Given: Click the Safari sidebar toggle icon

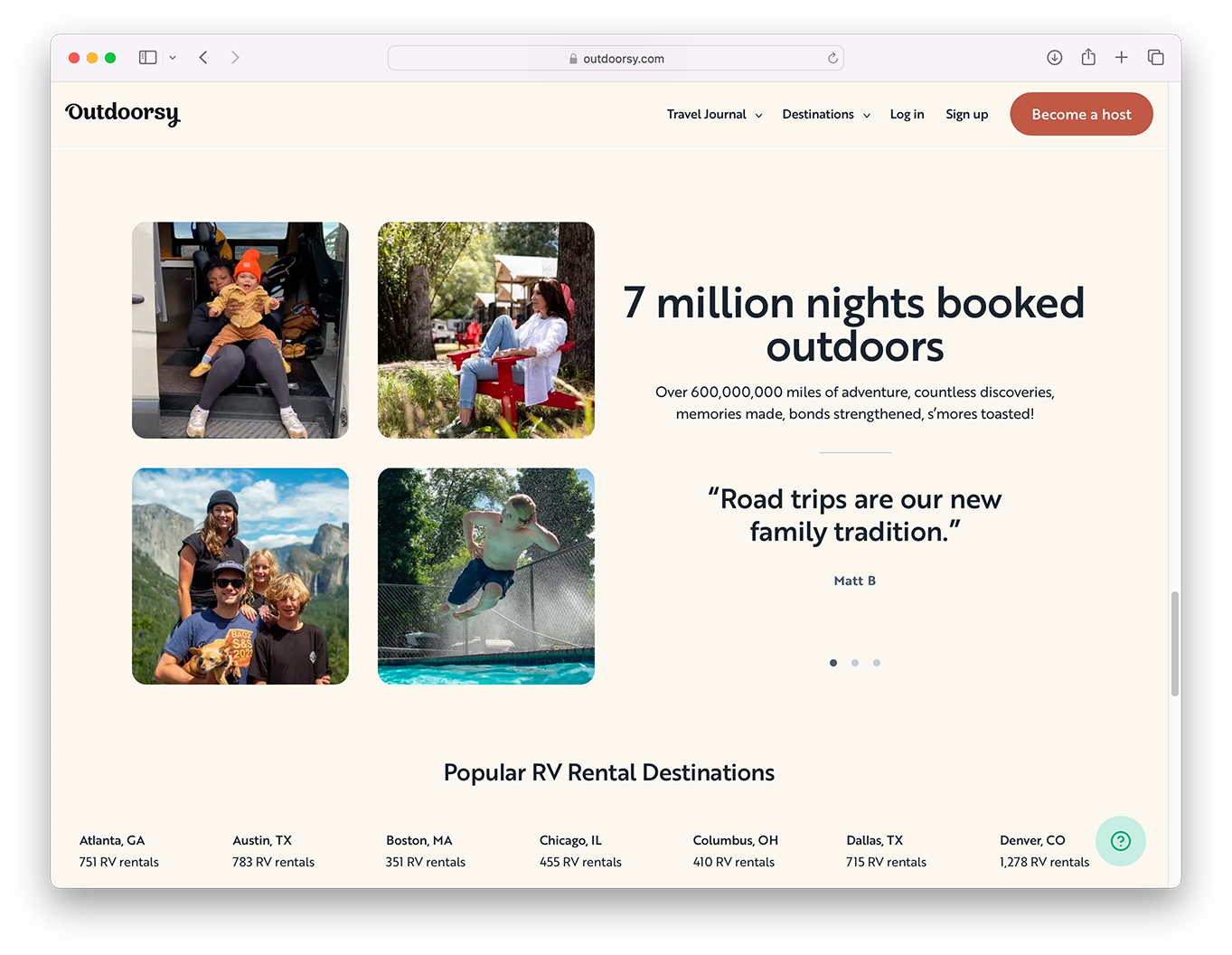Looking at the screenshot, I should [x=147, y=58].
